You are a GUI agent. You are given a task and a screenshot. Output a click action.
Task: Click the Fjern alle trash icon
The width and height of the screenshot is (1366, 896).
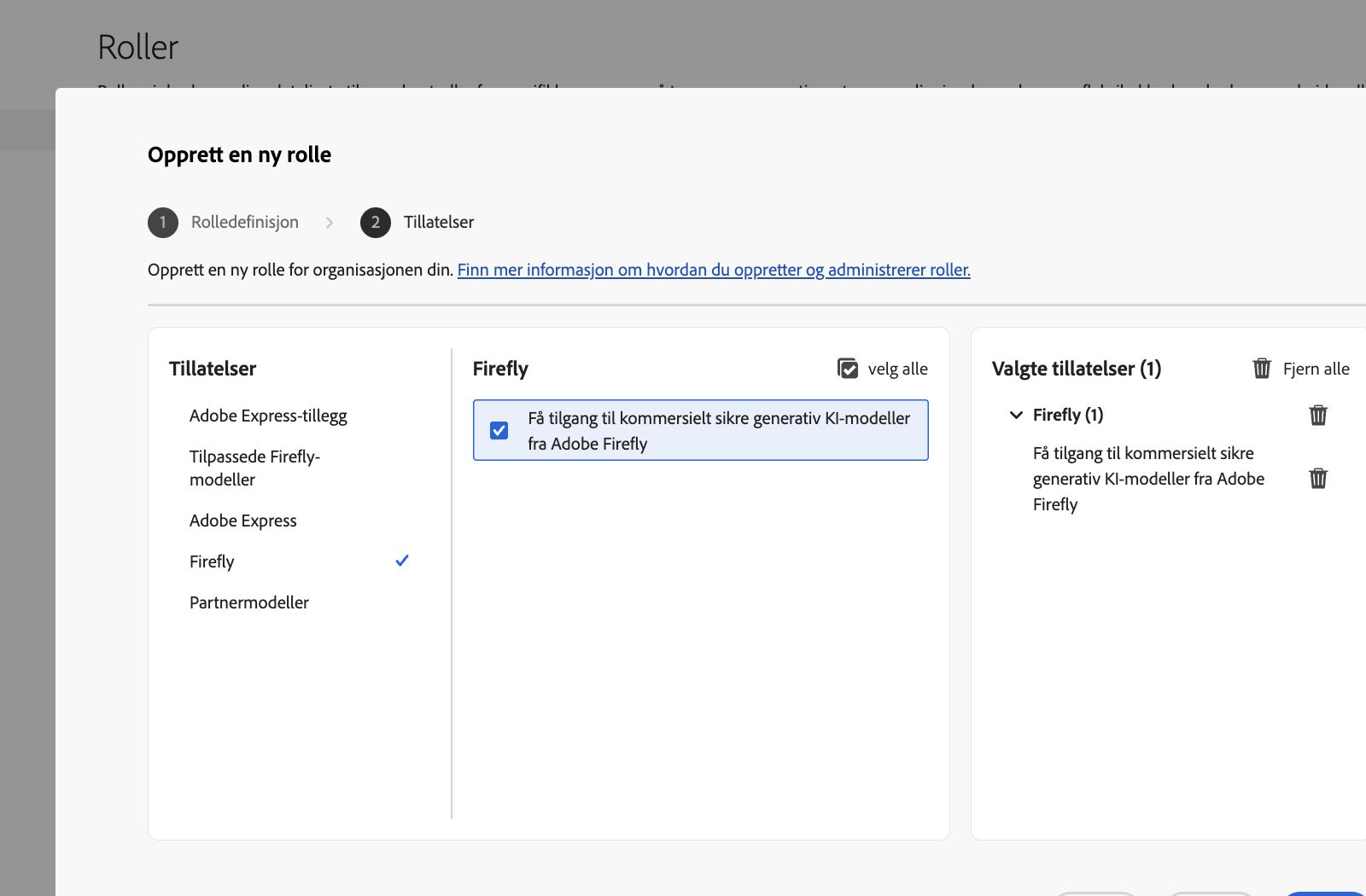1262,369
